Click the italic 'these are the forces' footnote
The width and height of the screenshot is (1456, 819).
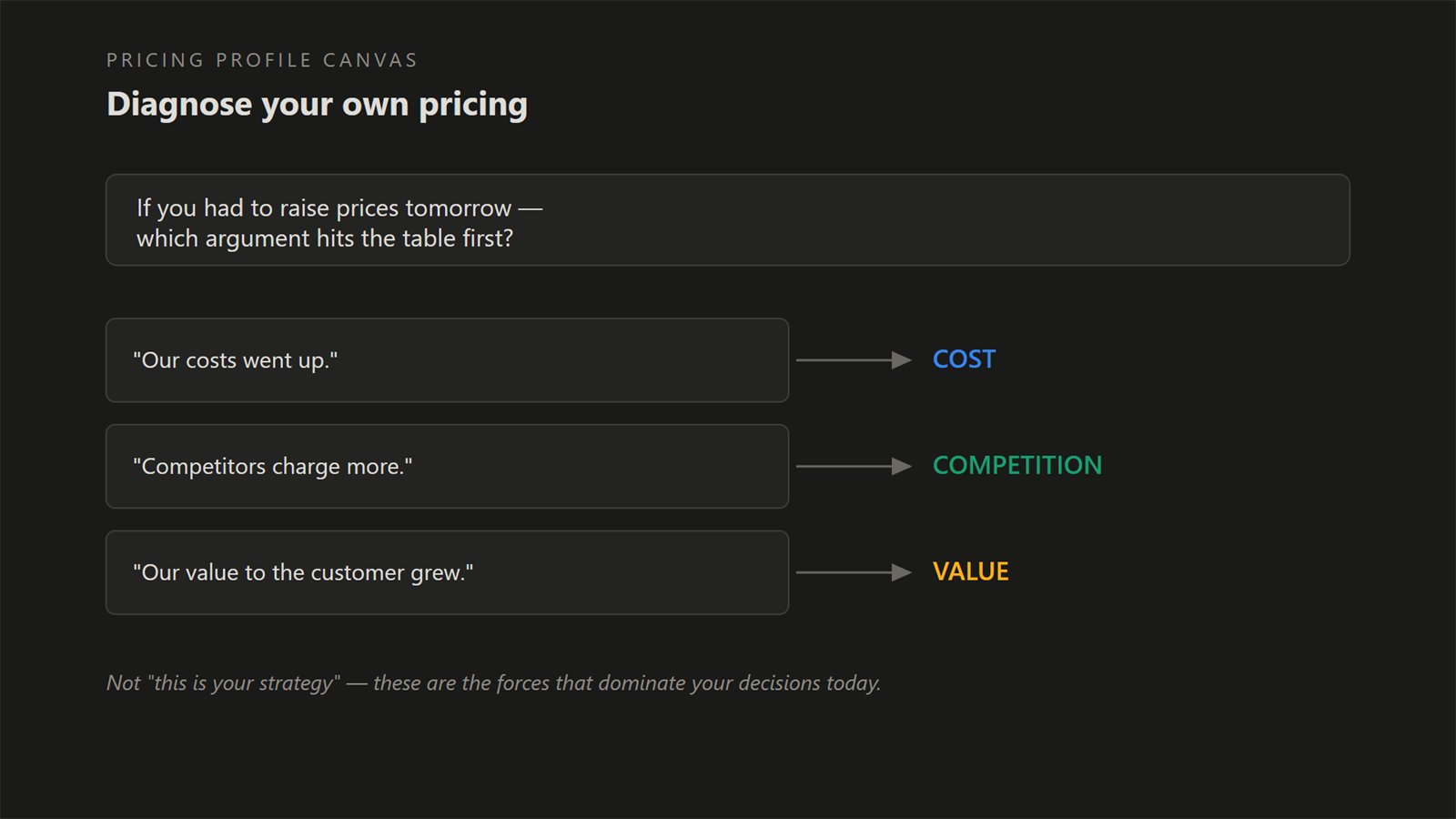[493, 682]
